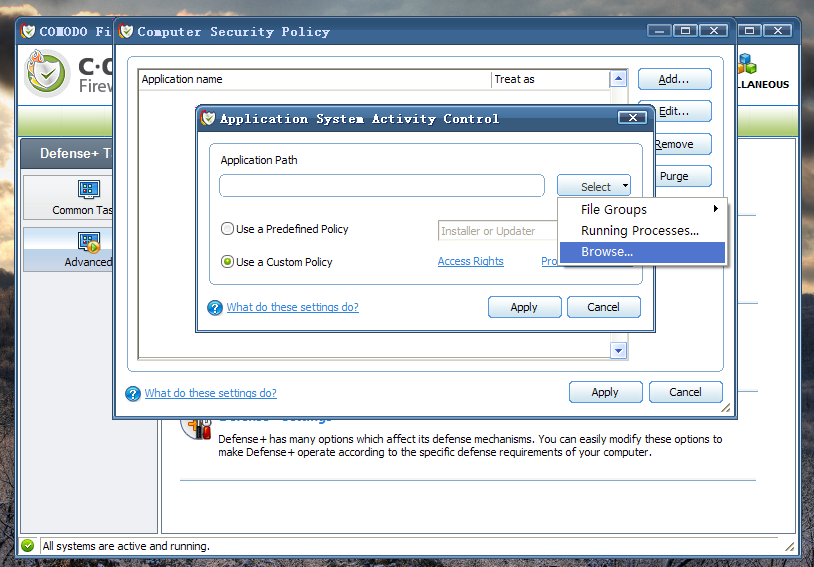Sort by Treat as column header

click(x=550, y=79)
